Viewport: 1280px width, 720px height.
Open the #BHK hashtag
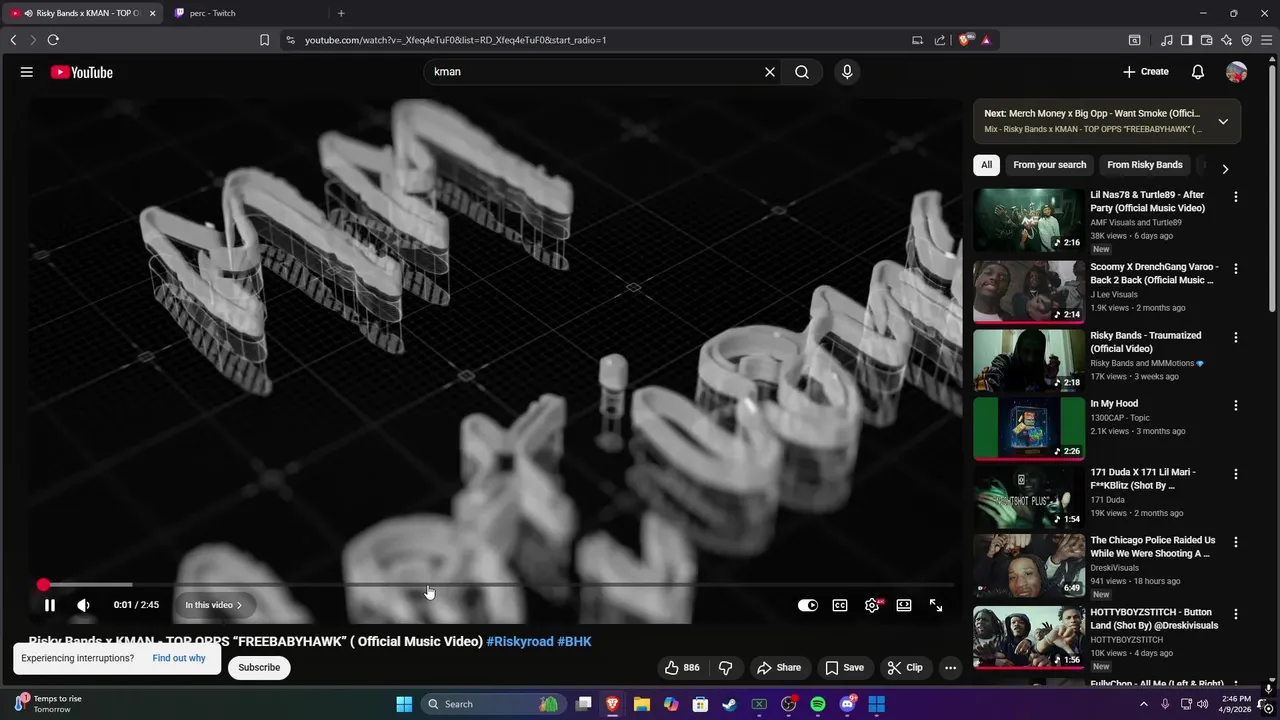pyautogui.click(x=574, y=642)
